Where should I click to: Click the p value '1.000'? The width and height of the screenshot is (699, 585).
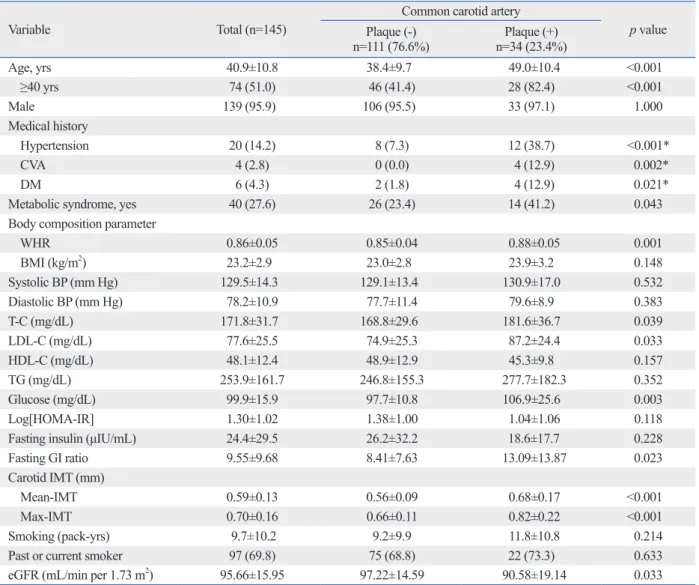tap(648, 107)
